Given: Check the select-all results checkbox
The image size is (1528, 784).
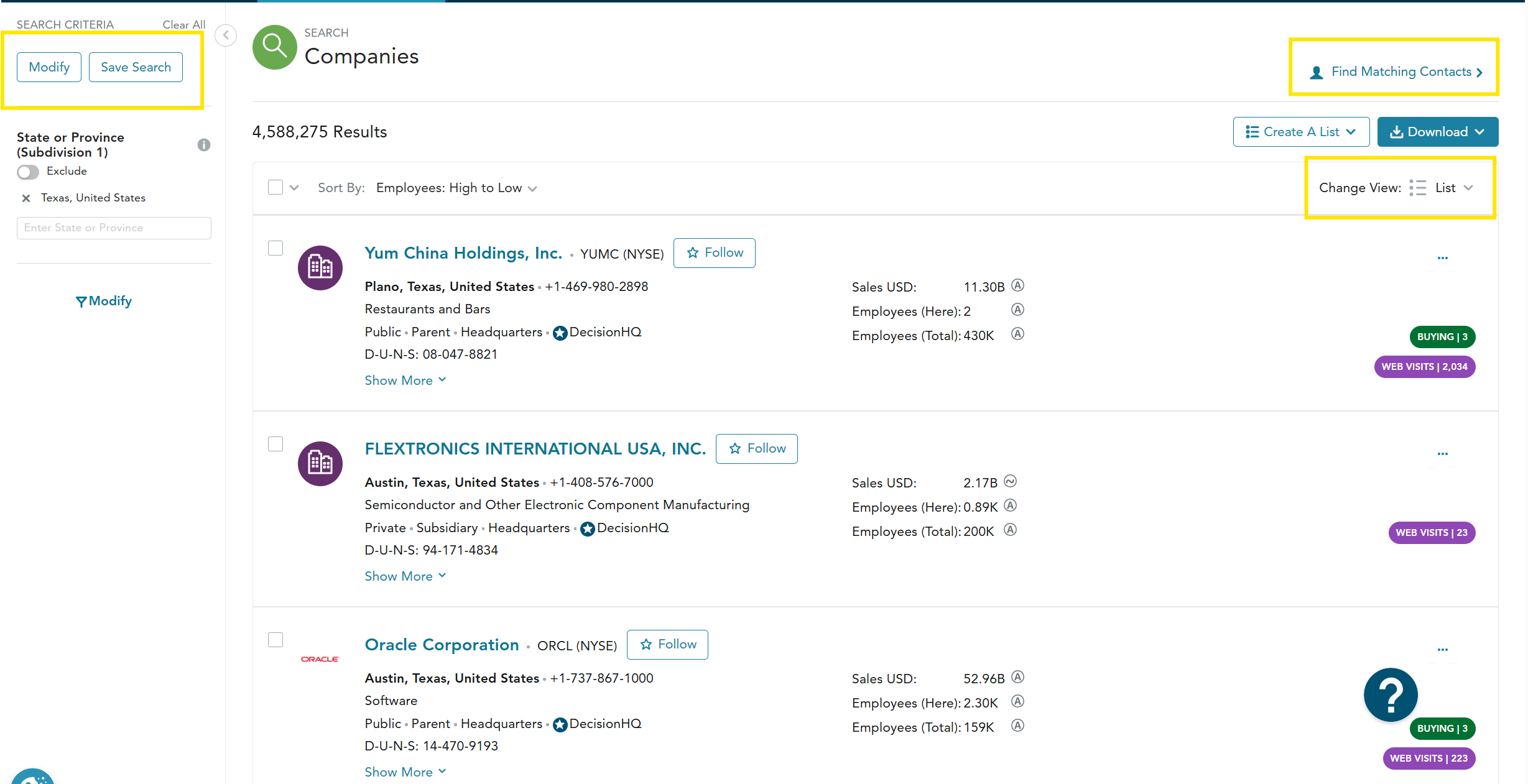Looking at the screenshot, I should (x=276, y=187).
